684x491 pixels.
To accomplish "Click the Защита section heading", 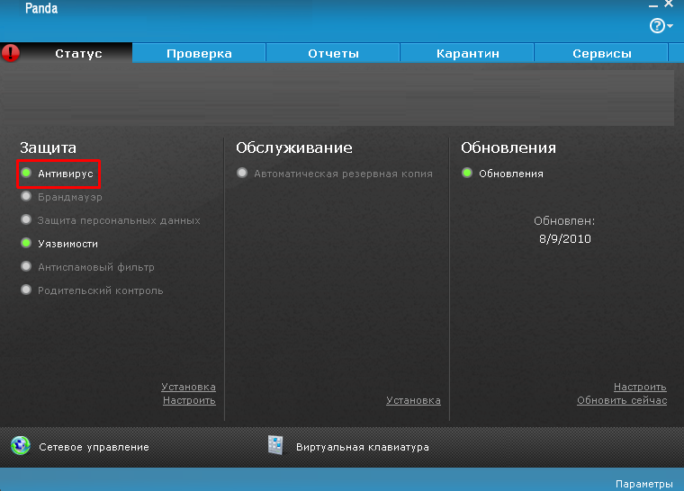I will point(48,148).
